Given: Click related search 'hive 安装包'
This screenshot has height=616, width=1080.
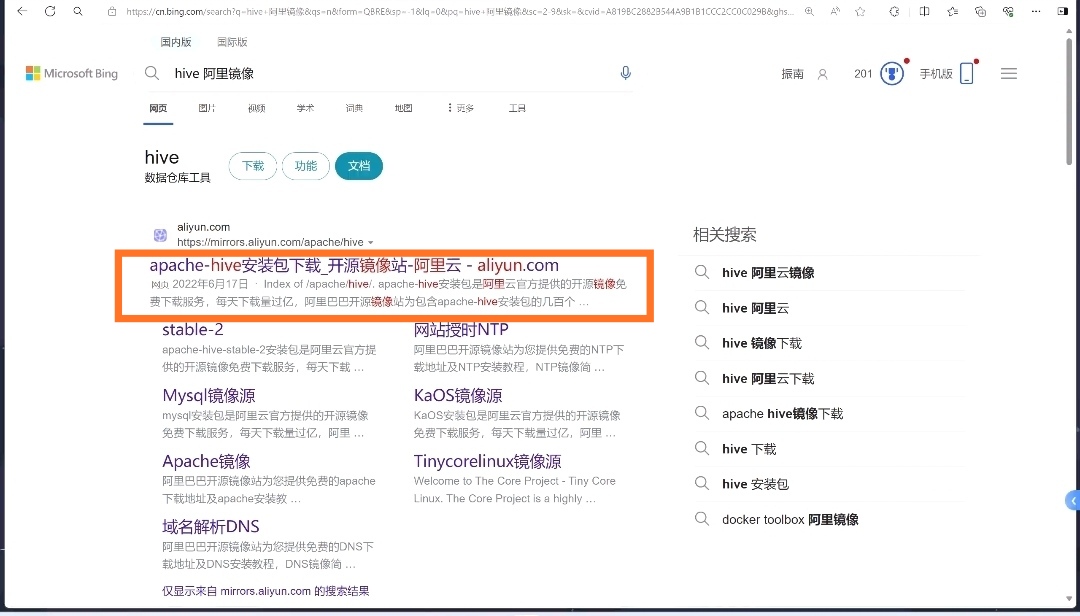Looking at the screenshot, I should tap(756, 484).
